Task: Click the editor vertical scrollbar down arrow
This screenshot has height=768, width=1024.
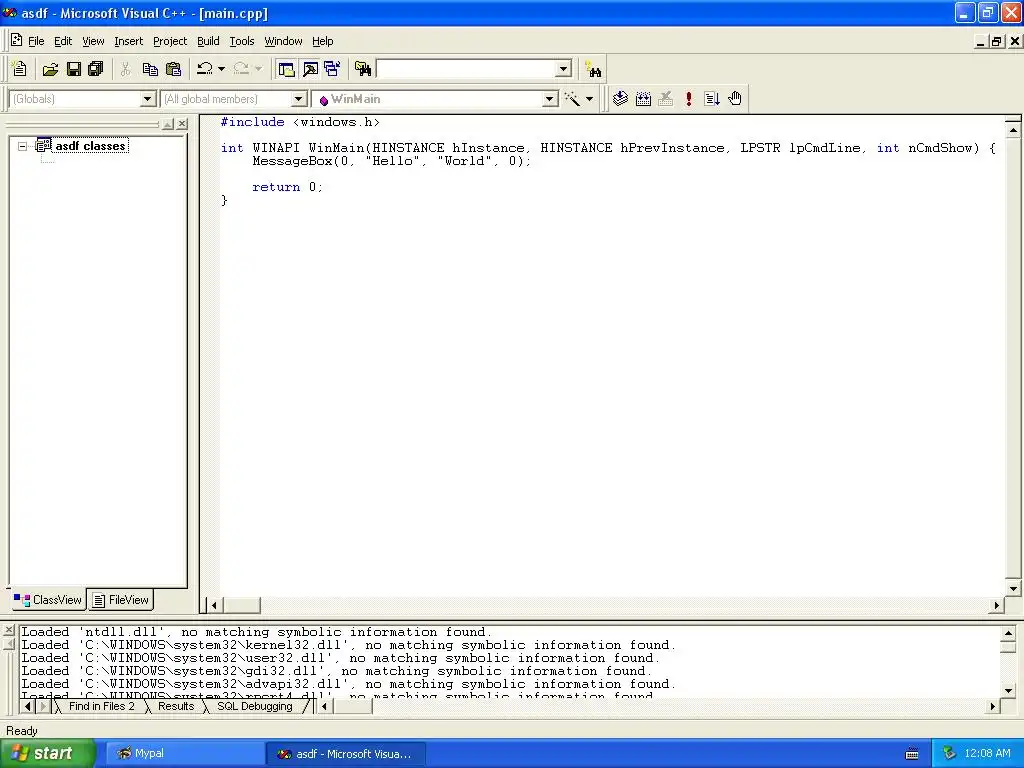Action: pos(1013,588)
